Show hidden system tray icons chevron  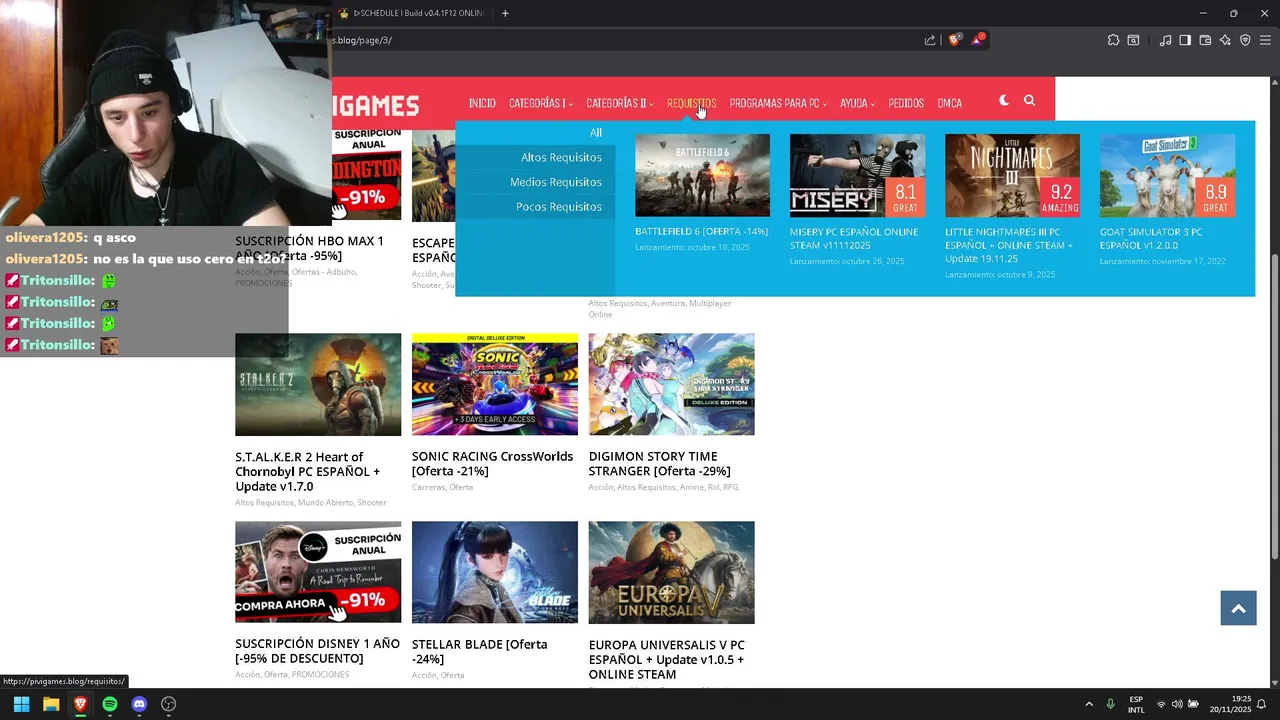click(x=1089, y=704)
